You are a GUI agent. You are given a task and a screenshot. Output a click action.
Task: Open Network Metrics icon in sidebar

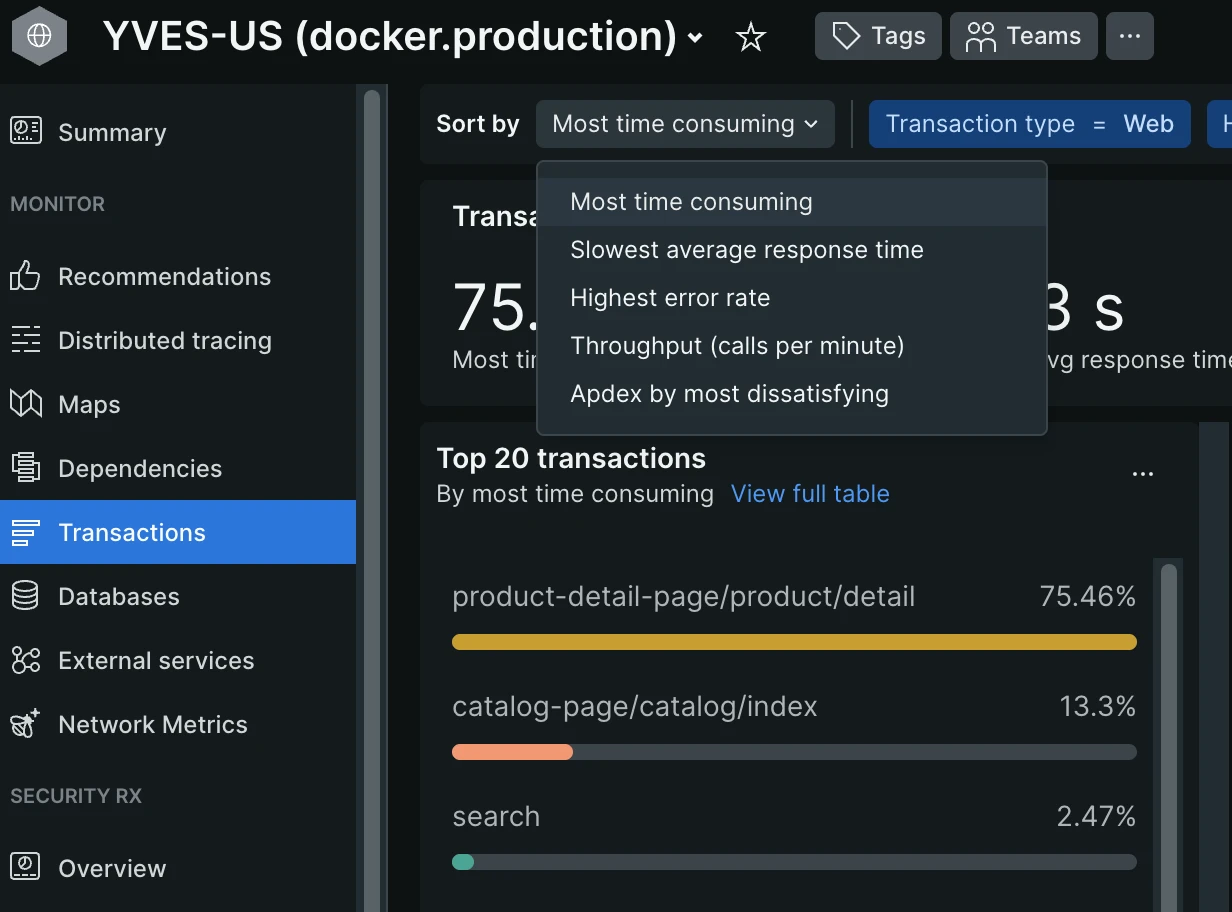pyautogui.click(x=25, y=724)
